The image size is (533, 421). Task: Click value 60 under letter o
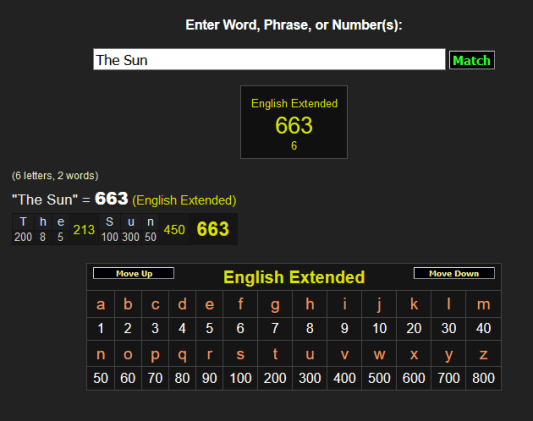(x=128, y=378)
